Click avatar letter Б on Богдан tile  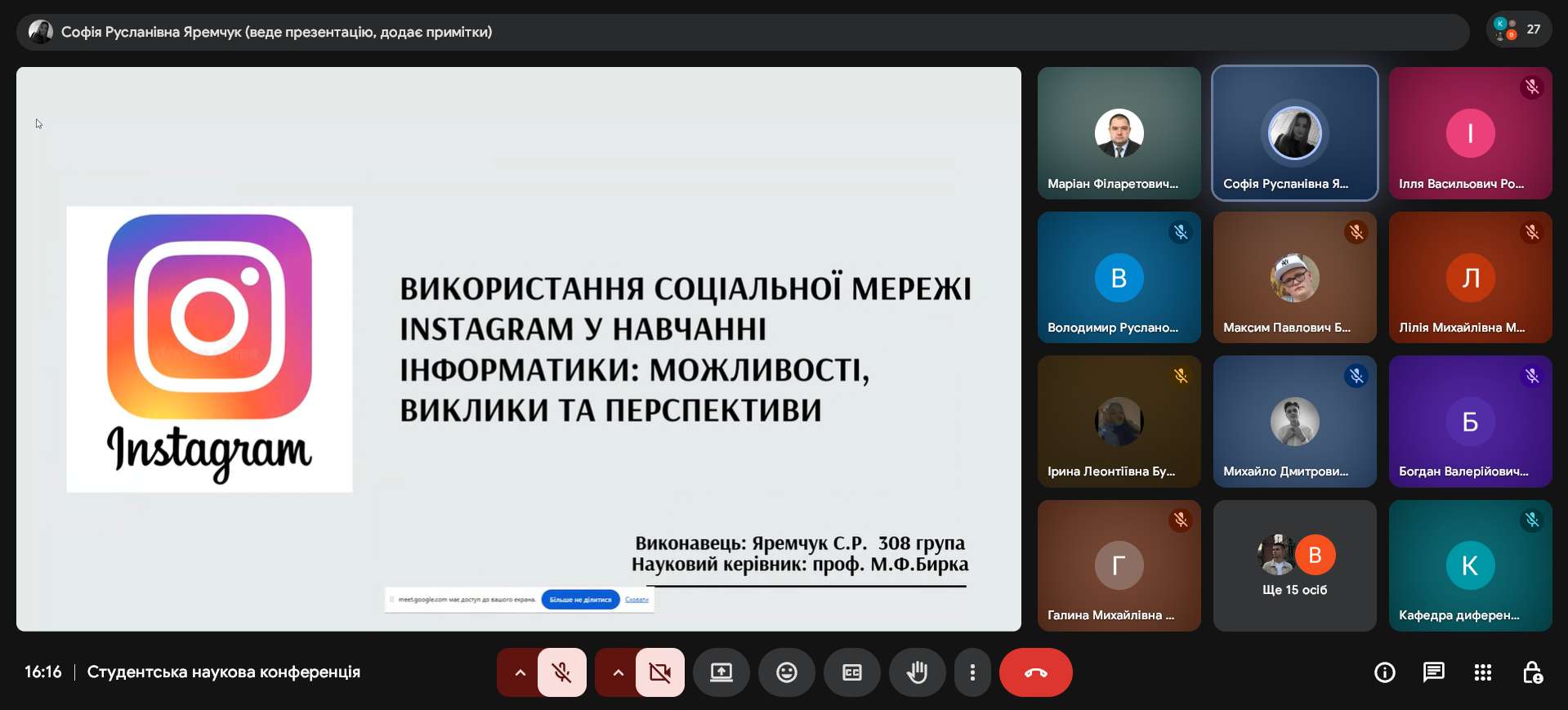tap(1471, 422)
